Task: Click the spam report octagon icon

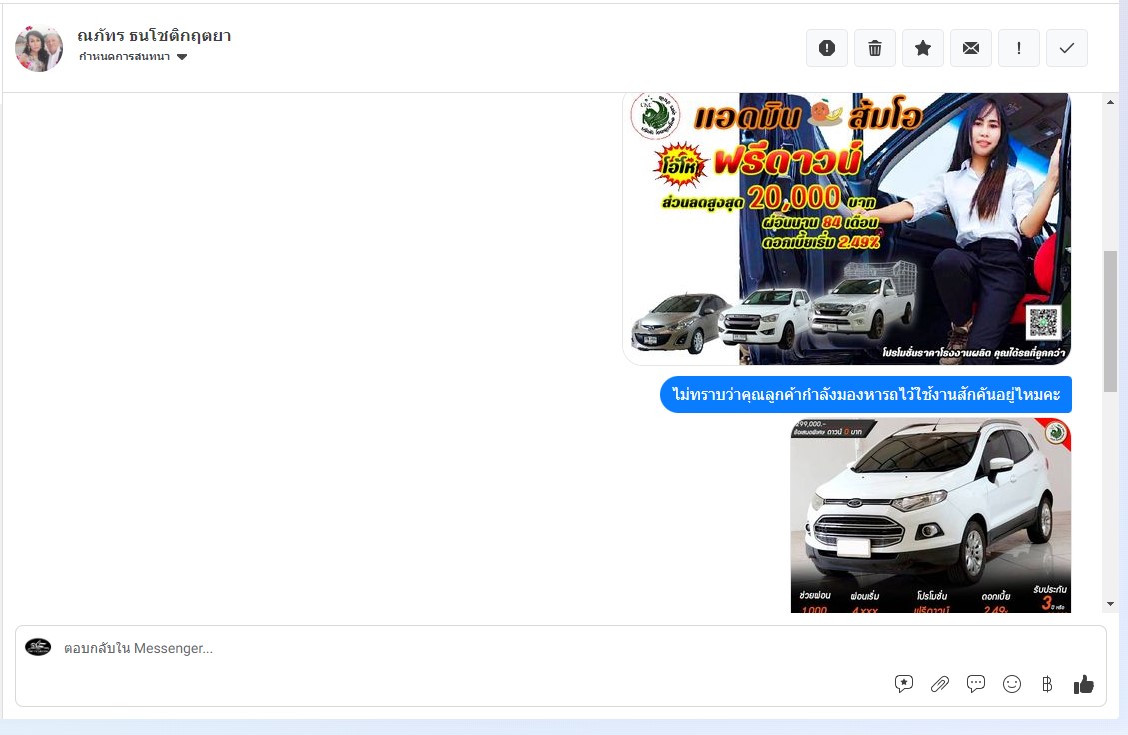Action: click(826, 48)
